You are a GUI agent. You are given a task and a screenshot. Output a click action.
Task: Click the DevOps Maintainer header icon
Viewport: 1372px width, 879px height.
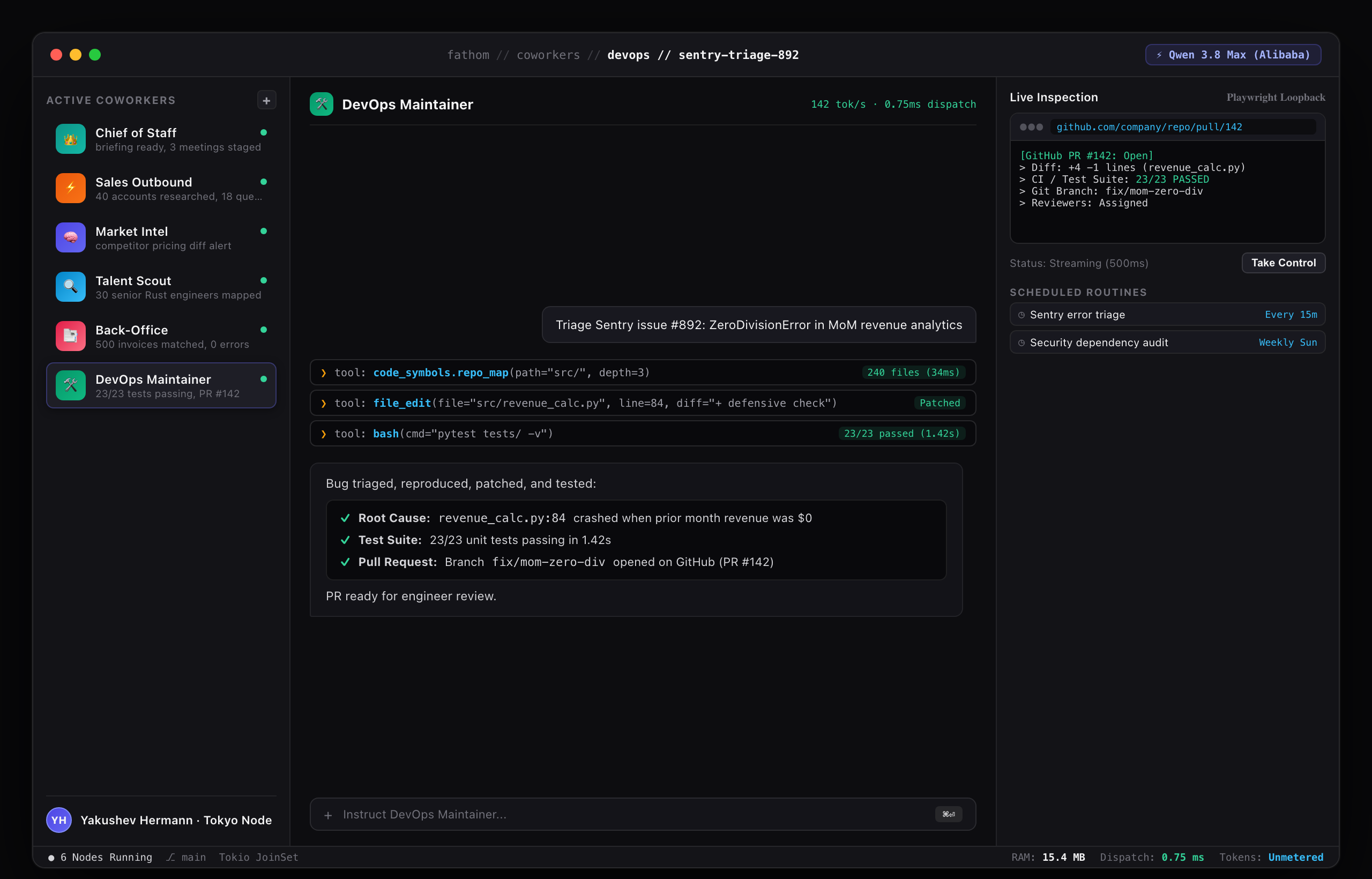pos(322,104)
